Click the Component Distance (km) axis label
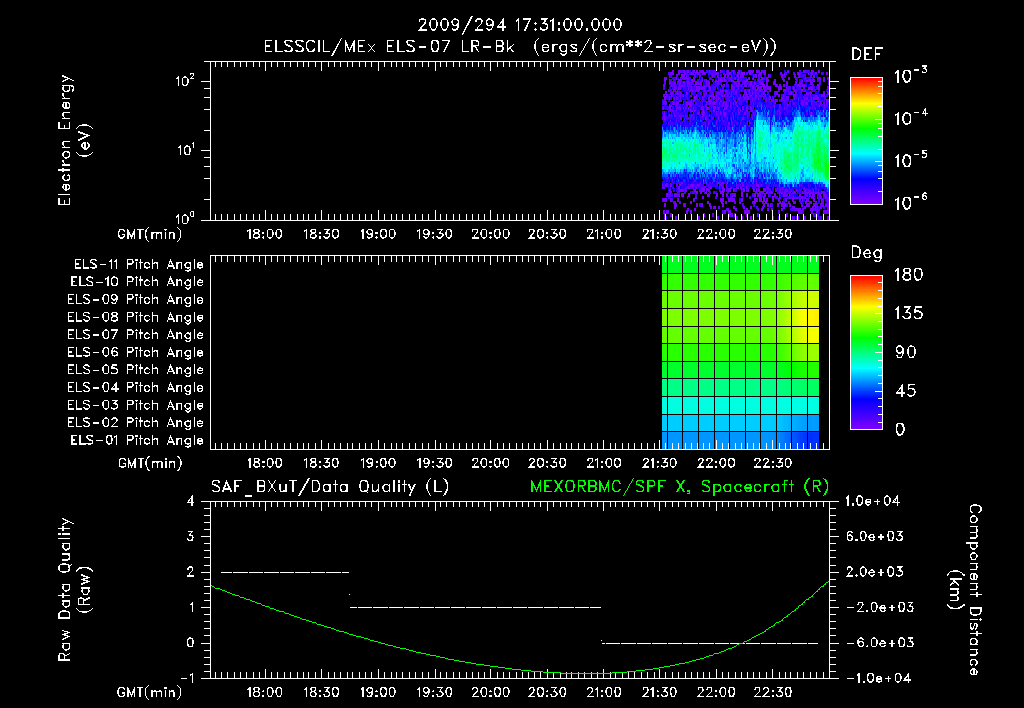Viewport: 1024px width, 708px height. pos(965,590)
